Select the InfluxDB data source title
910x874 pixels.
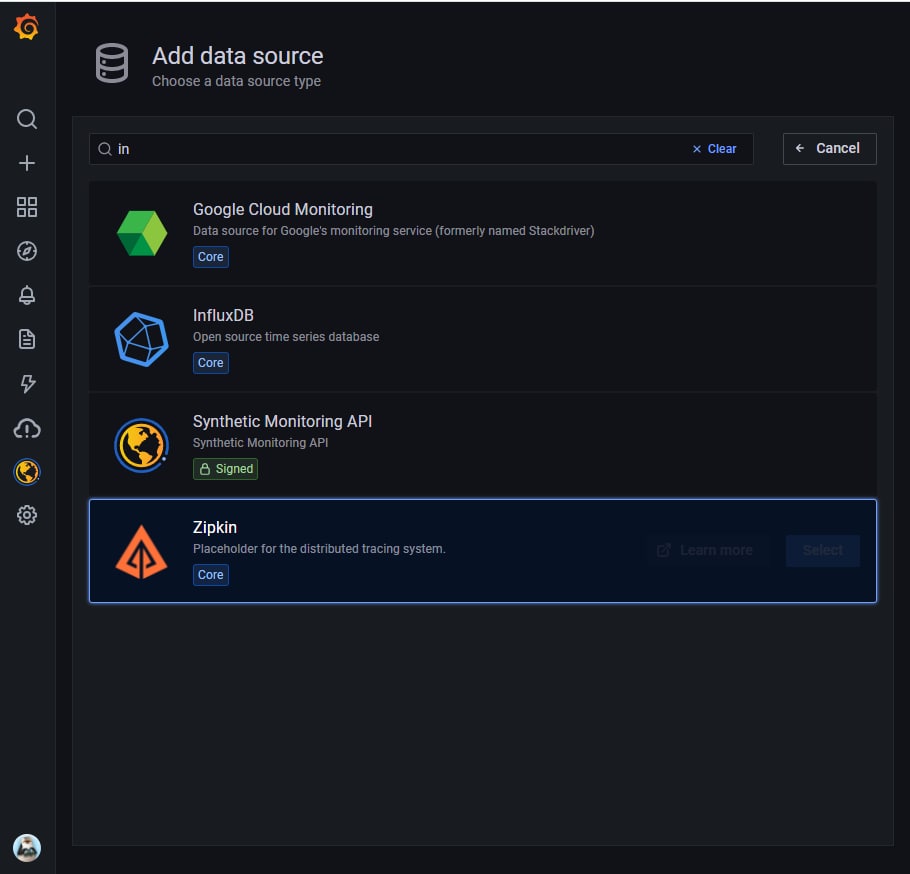pyautogui.click(x=223, y=316)
